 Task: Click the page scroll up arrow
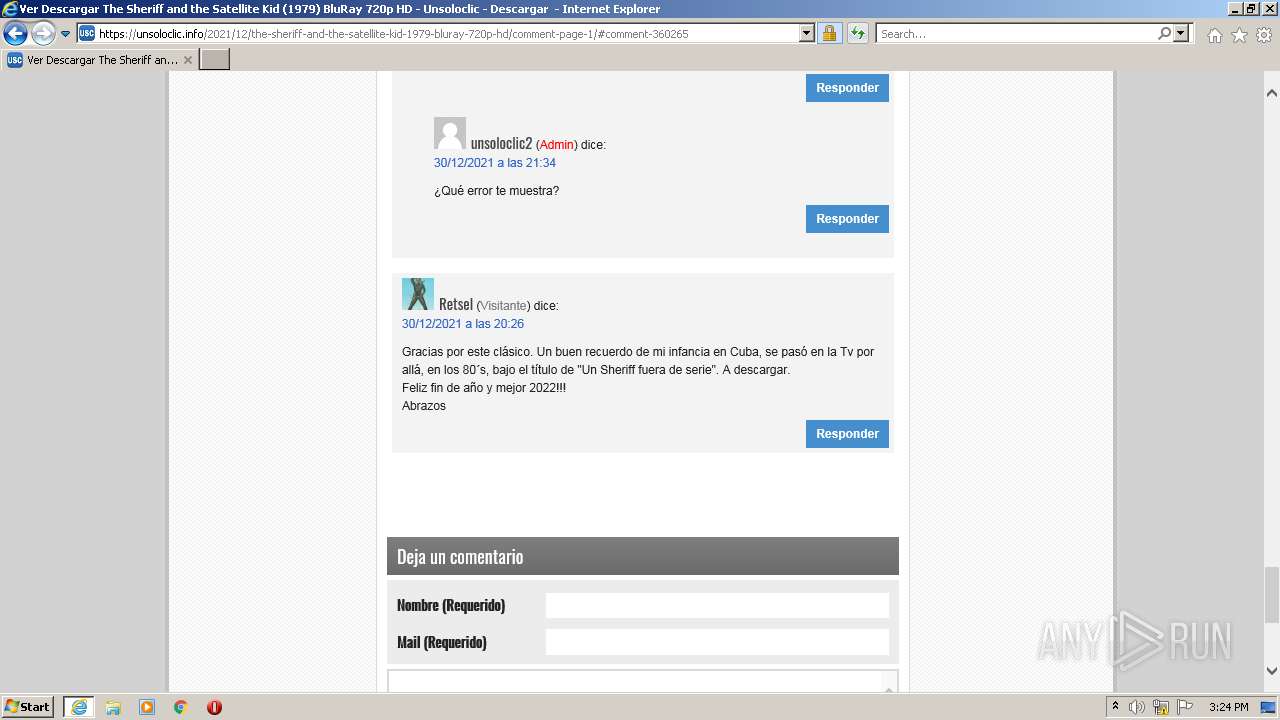[1272, 93]
